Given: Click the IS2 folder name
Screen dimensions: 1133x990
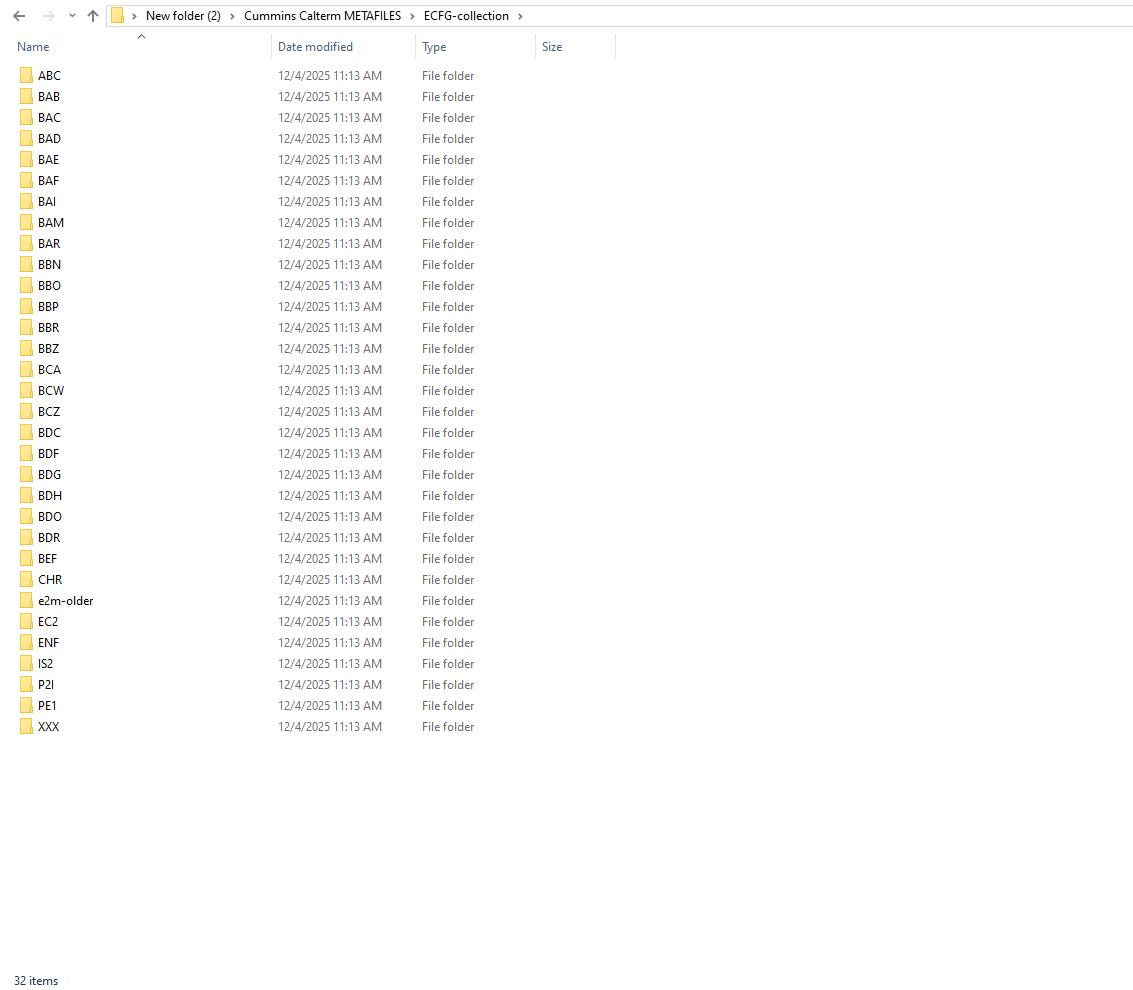Looking at the screenshot, I should pos(46,663).
